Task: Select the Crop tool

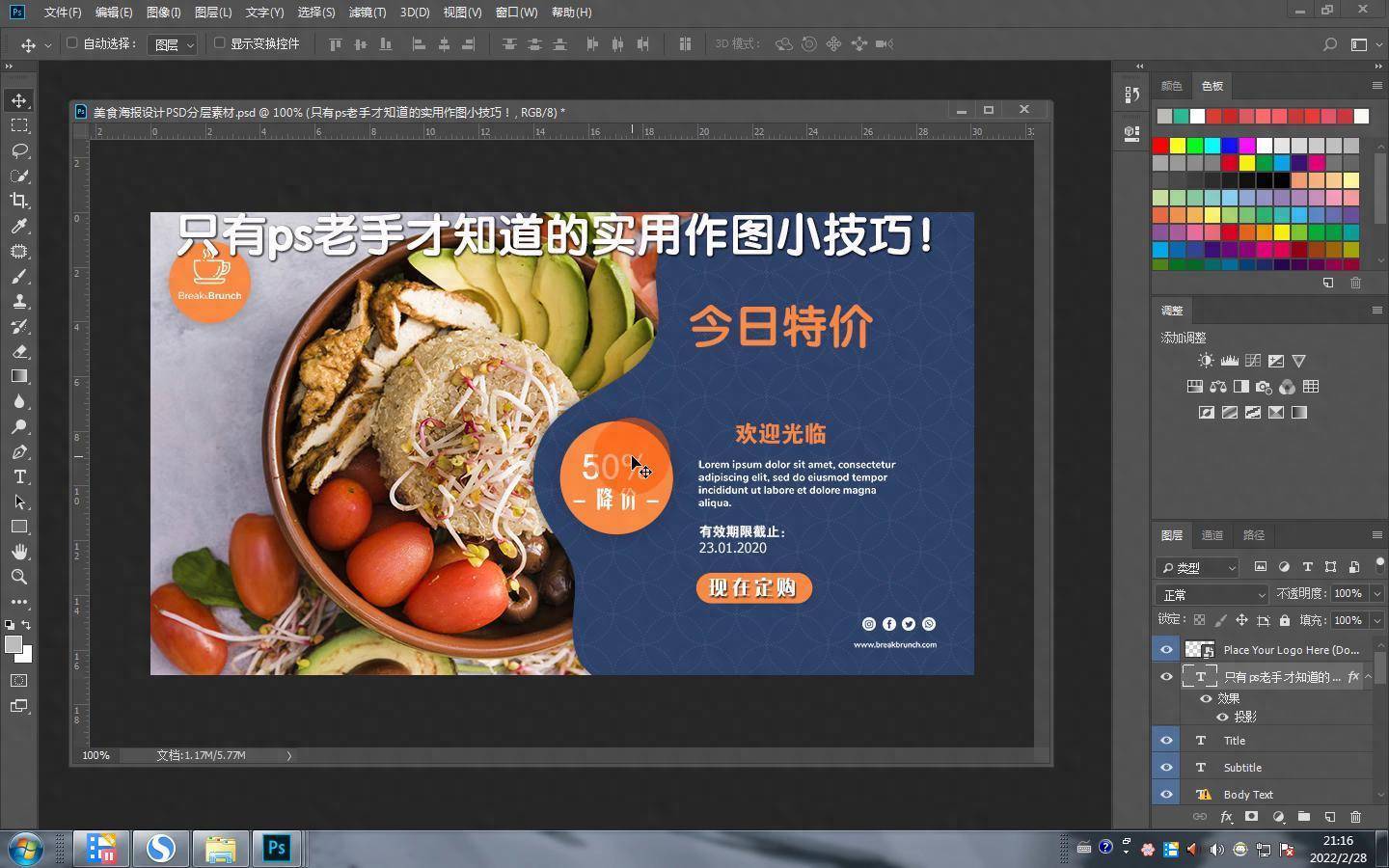Action: pos(19,201)
